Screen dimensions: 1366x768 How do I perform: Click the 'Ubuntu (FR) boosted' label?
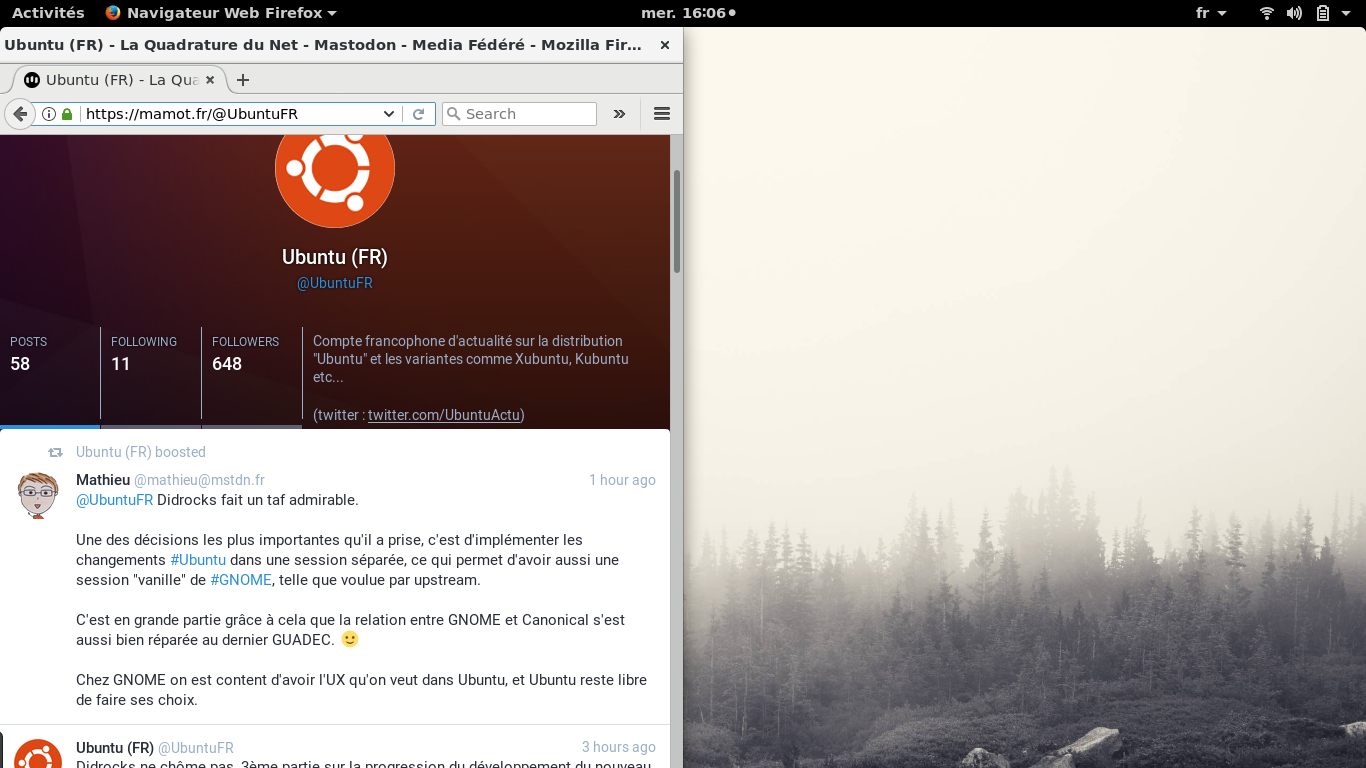(141, 452)
